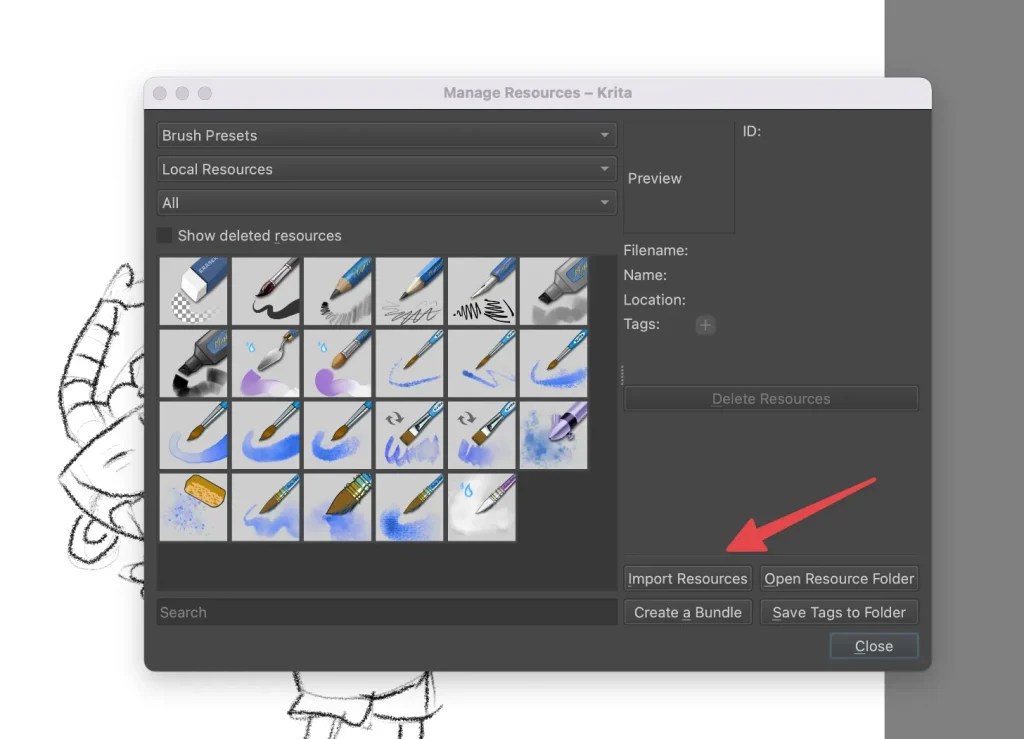Enable Show deleted resources

coord(163,235)
